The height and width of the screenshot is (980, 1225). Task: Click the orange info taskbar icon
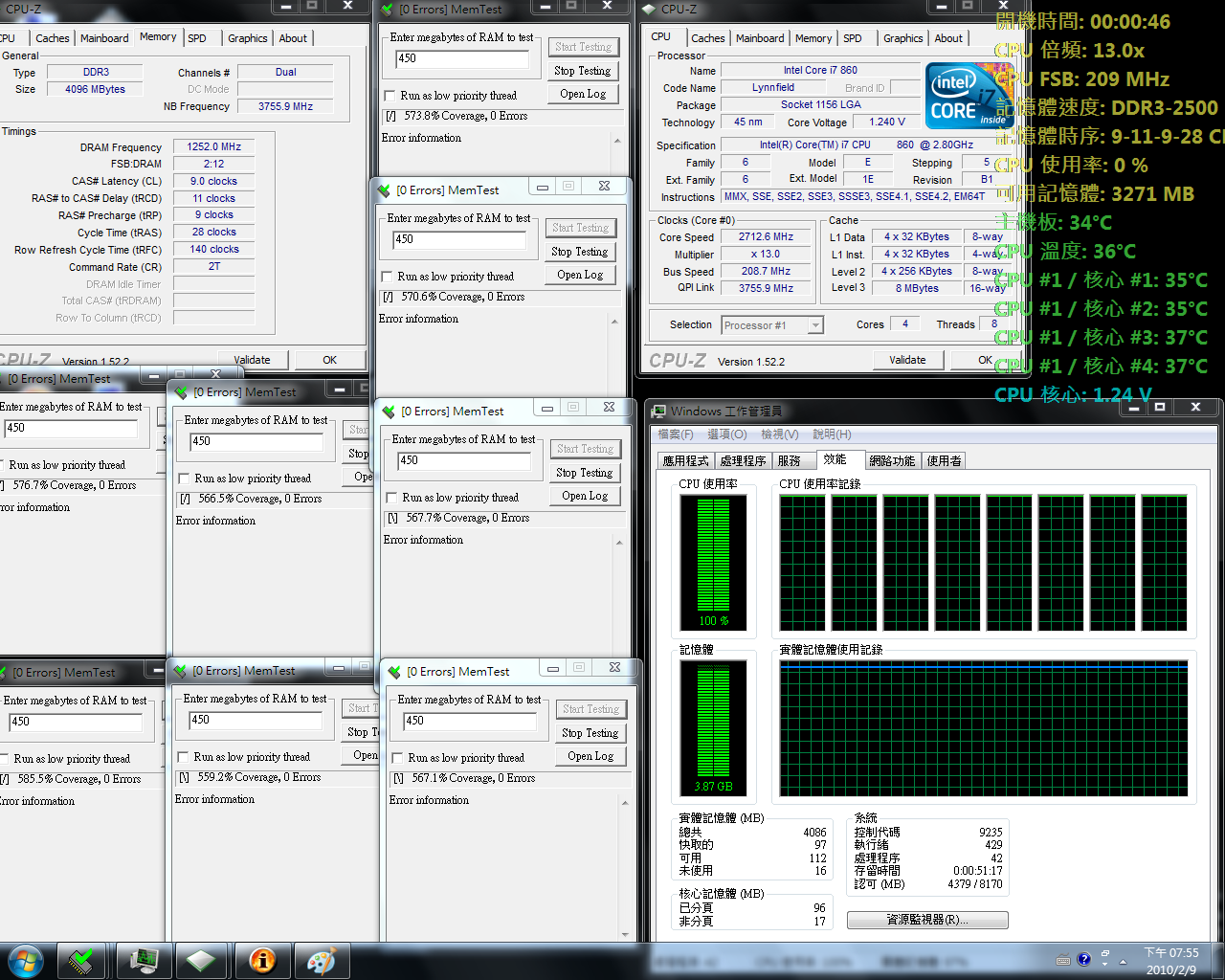tap(262, 960)
